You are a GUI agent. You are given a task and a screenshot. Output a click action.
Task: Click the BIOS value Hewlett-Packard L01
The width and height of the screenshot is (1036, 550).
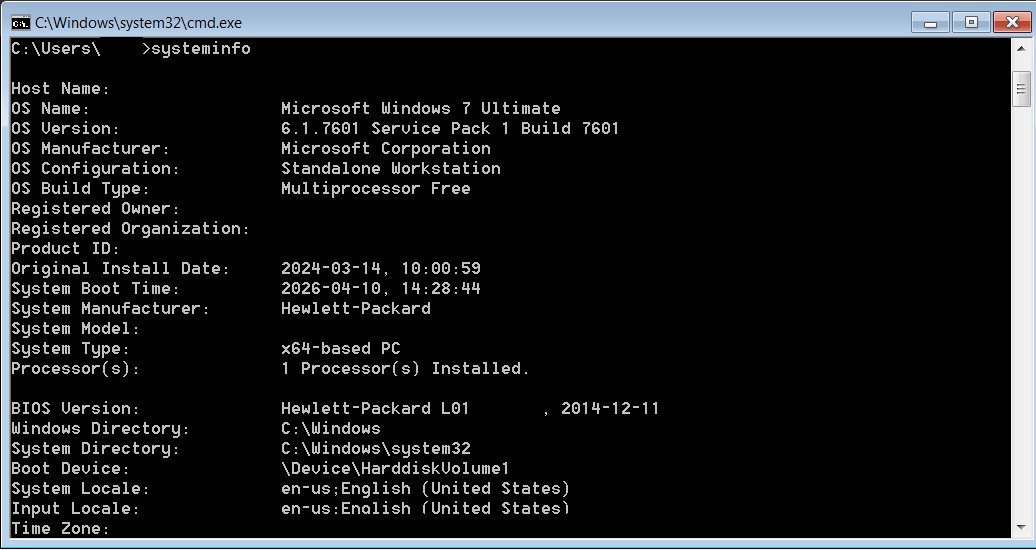[x=375, y=408]
